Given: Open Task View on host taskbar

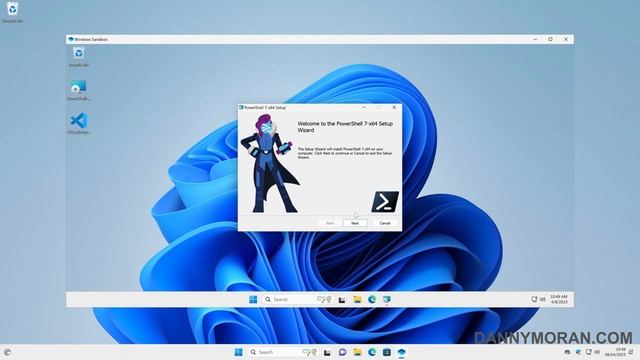Looking at the screenshot, I should point(327,352).
